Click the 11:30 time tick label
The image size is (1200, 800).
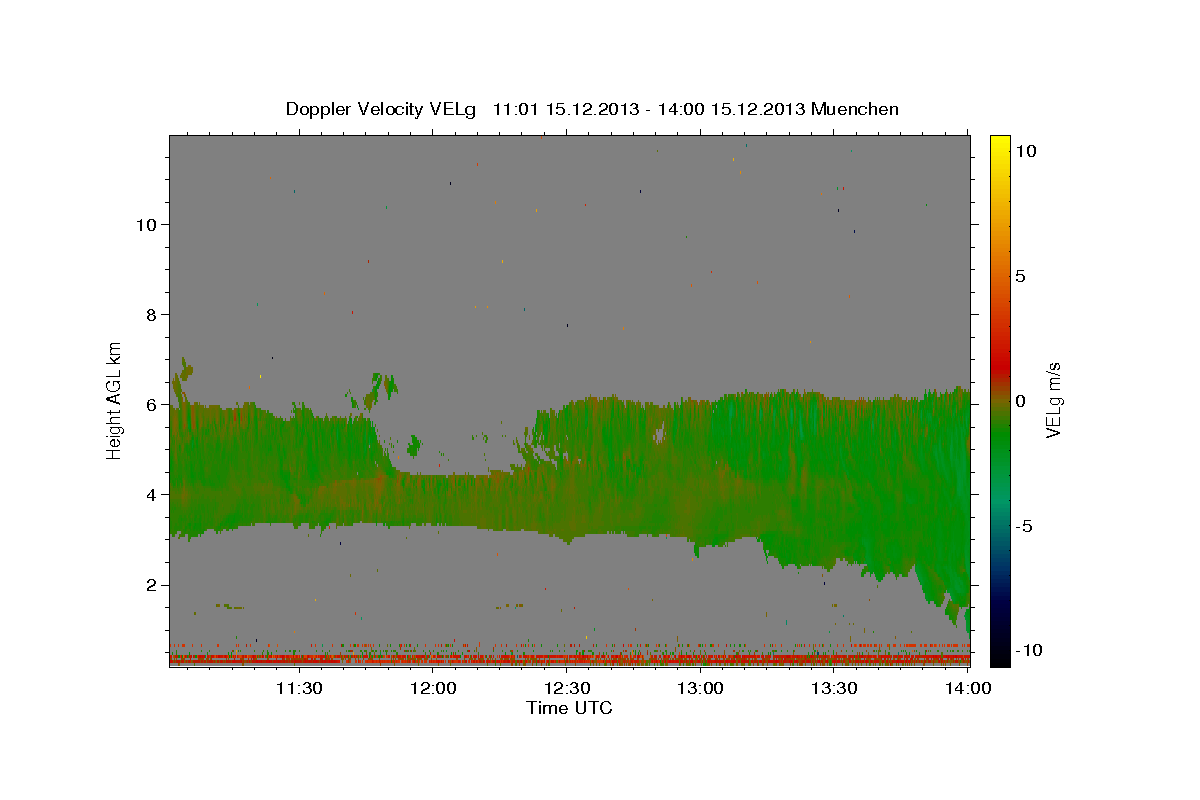[x=299, y=688]
